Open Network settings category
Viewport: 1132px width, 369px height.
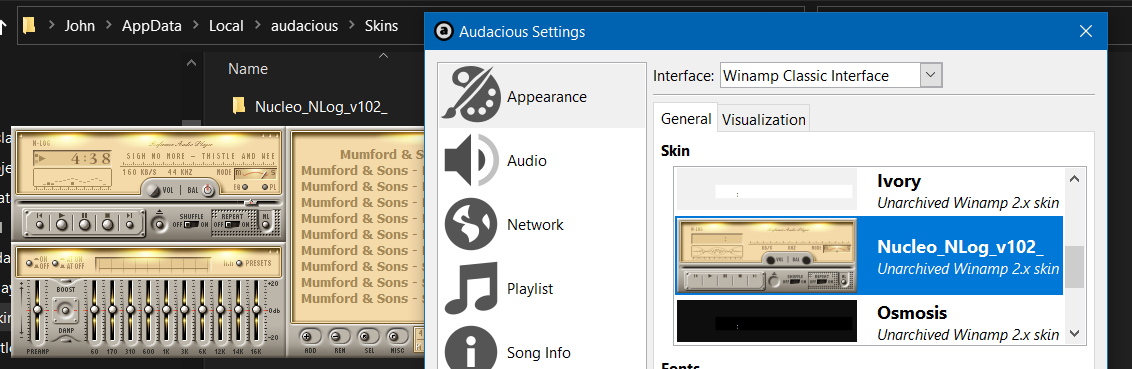[x=541, y=225]
